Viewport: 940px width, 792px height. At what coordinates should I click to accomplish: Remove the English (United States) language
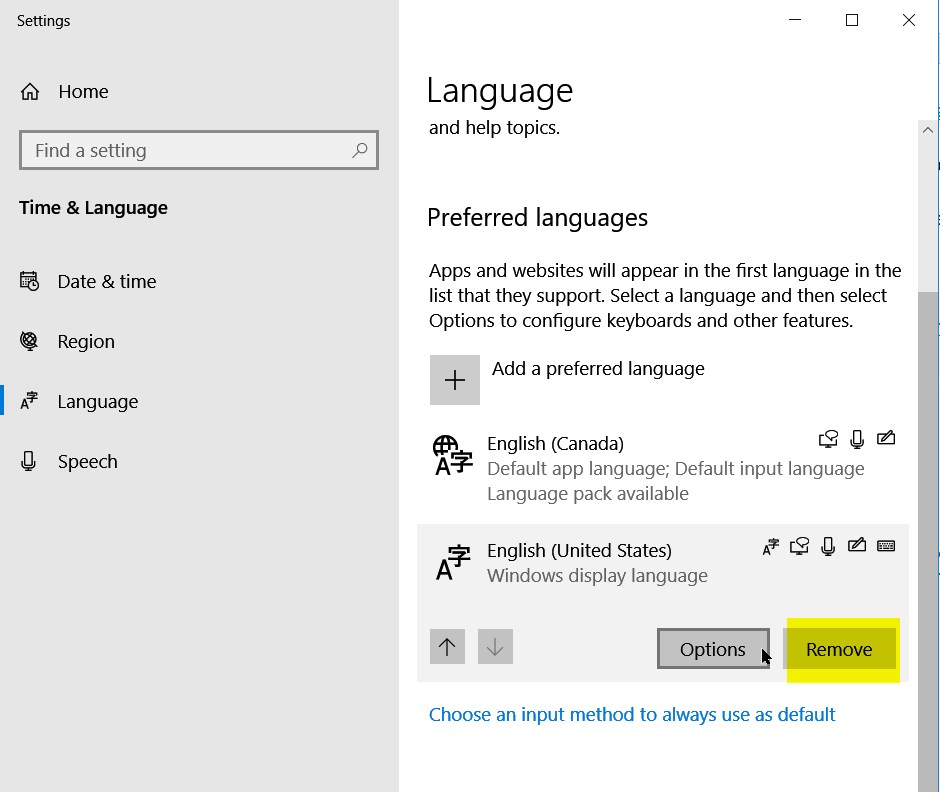(x=839, y=649)
